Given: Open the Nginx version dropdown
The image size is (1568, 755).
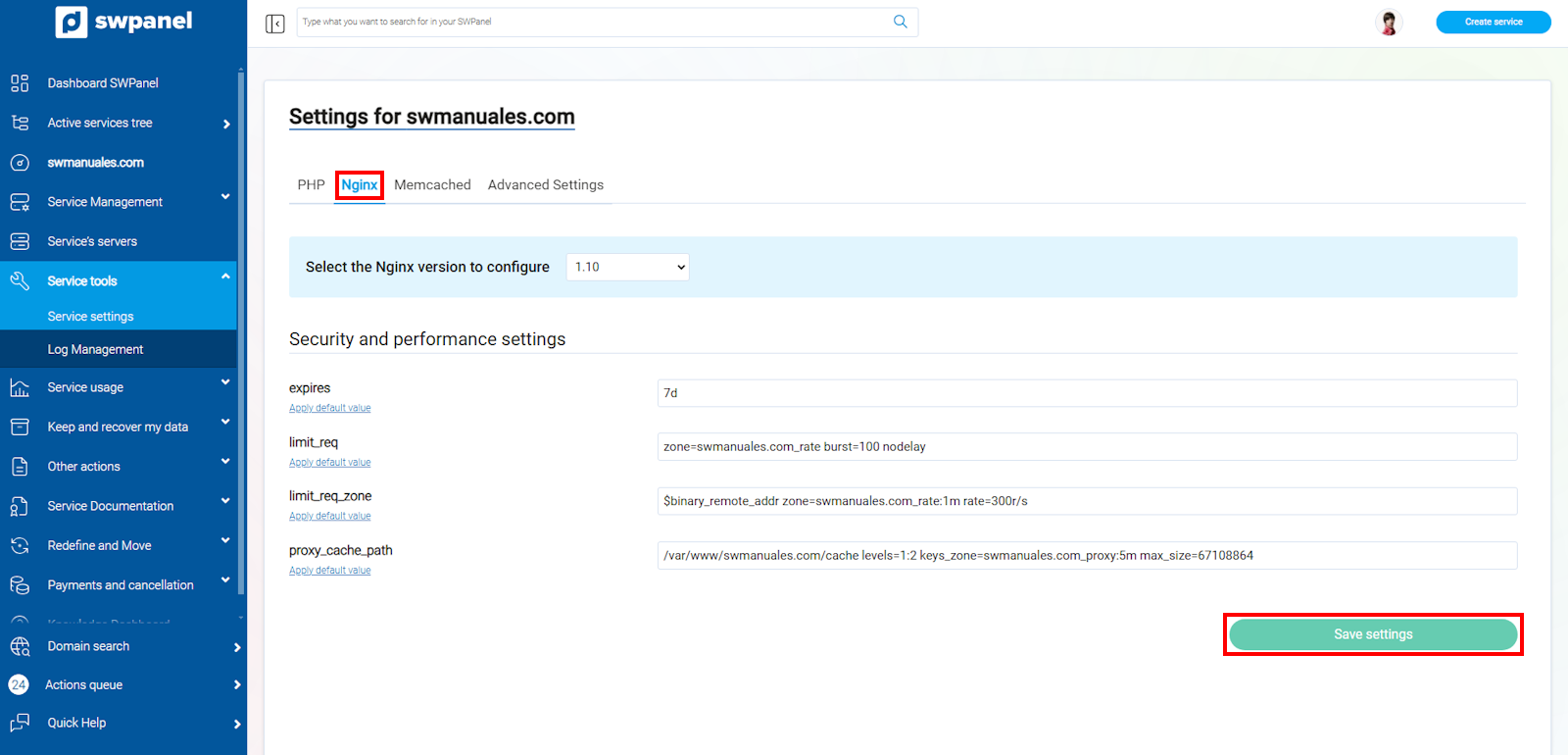Looking at the screenshot, I should coord(627,267).
